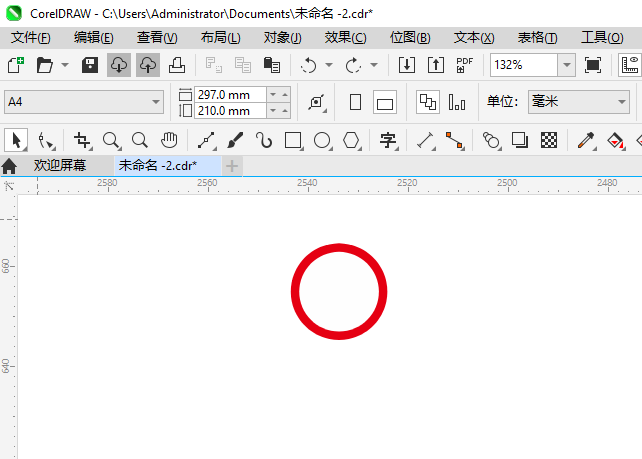Toggle the rulers display icon
Viewport: 642px width, 459px height.
point(630,65)
